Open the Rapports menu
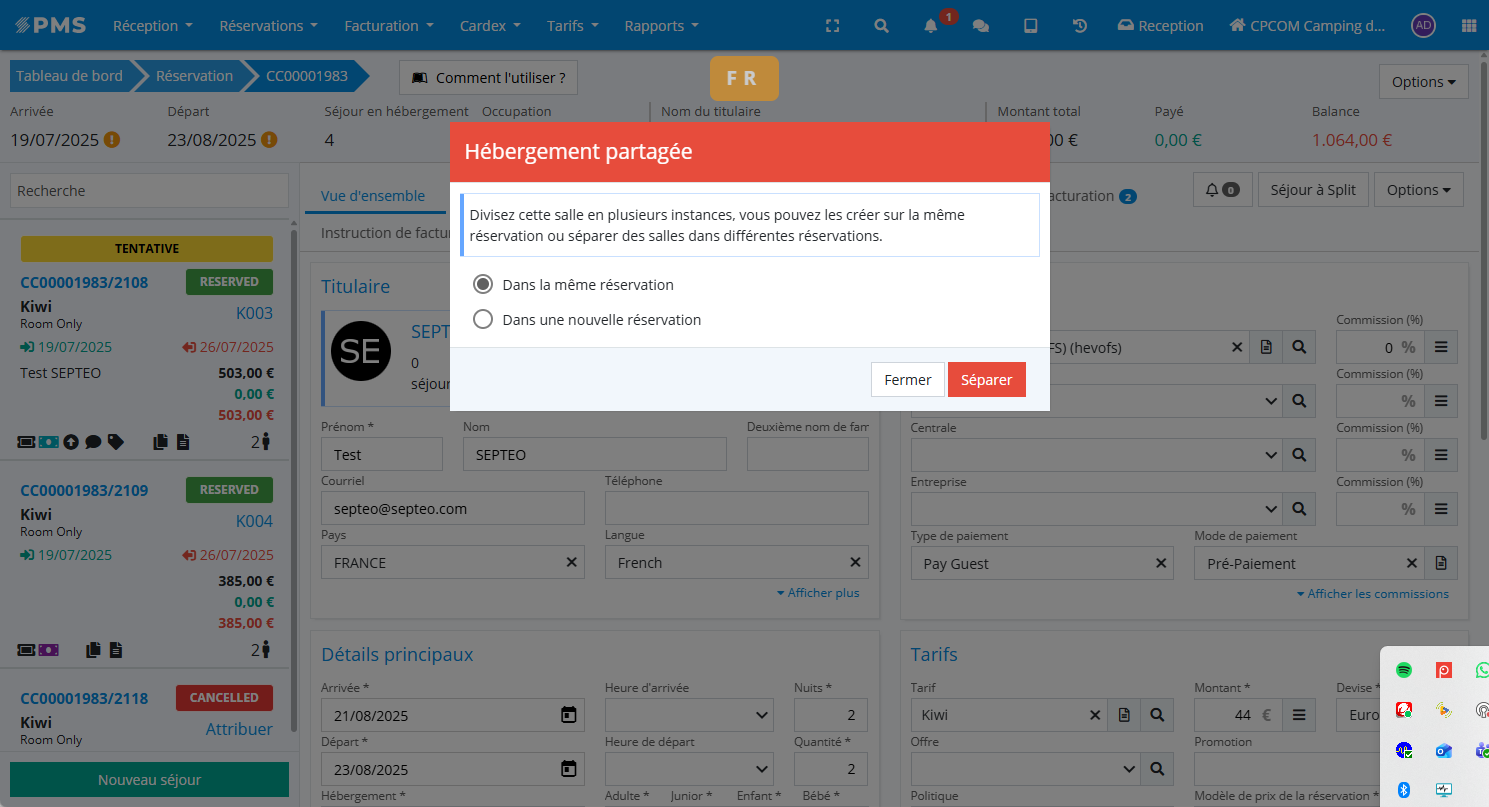This screenshot has width=1489, height=807. [x=661, y=26]
